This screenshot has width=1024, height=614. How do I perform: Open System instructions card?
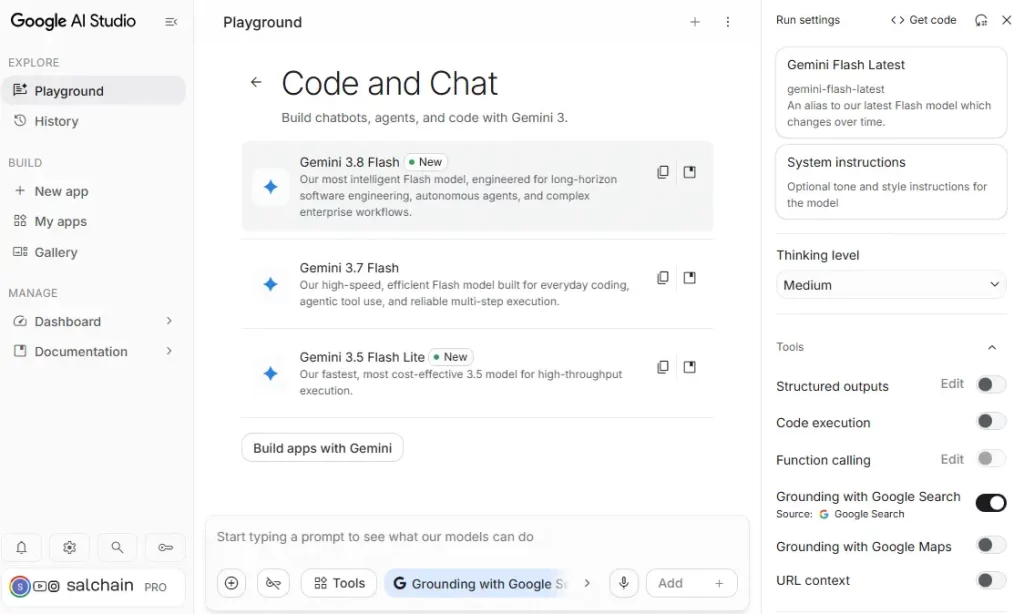(x=891, y=182)
